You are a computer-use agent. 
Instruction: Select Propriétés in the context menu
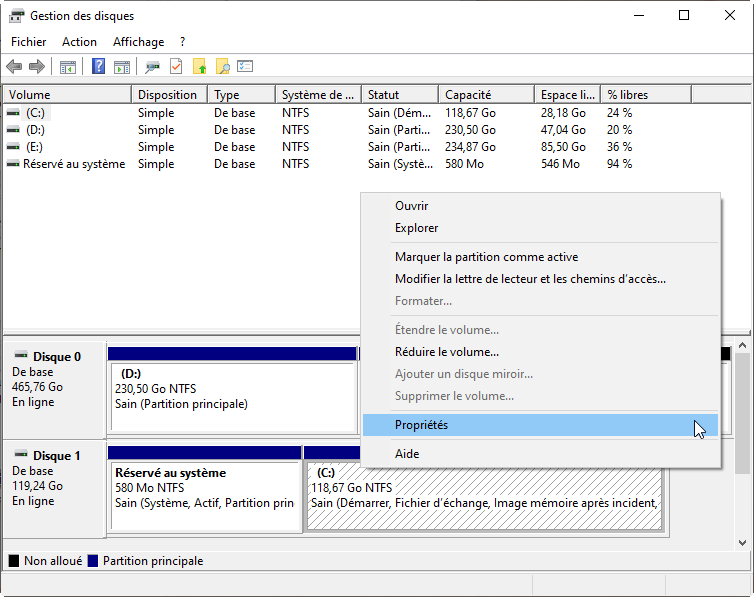pos(421,425)
